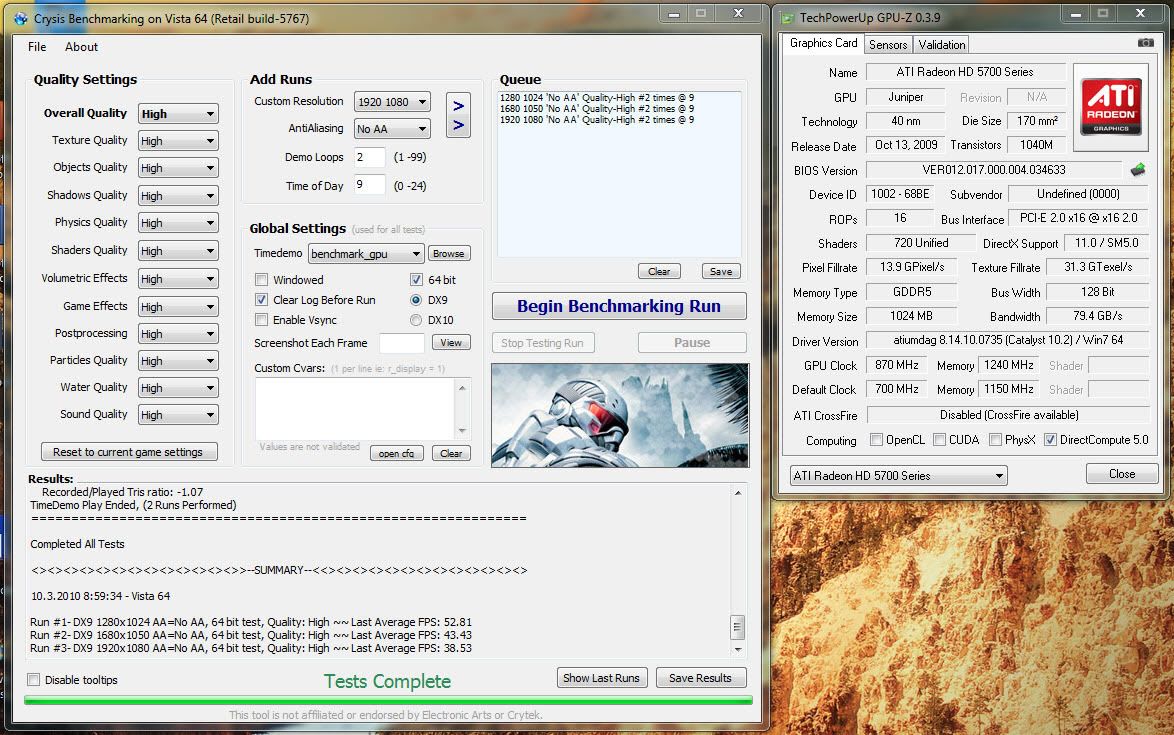
Task: Switch to the Validation tab
Action: (941, 45)
